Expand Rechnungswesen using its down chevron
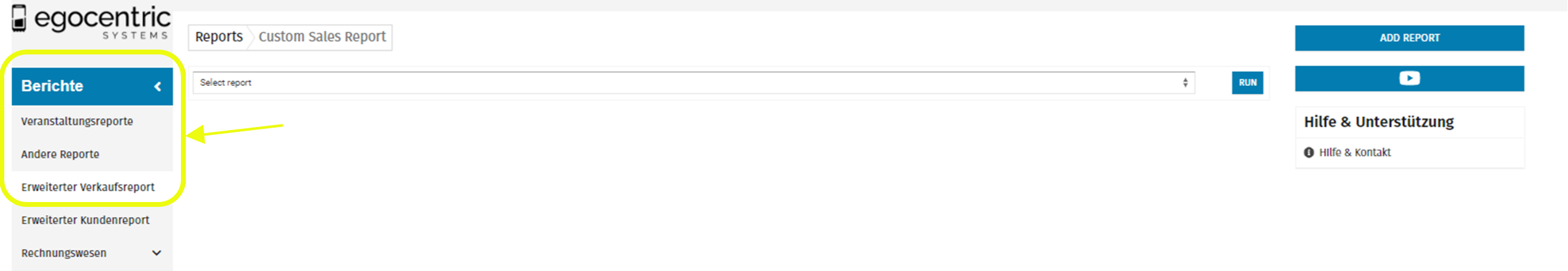 pos(156,253)
